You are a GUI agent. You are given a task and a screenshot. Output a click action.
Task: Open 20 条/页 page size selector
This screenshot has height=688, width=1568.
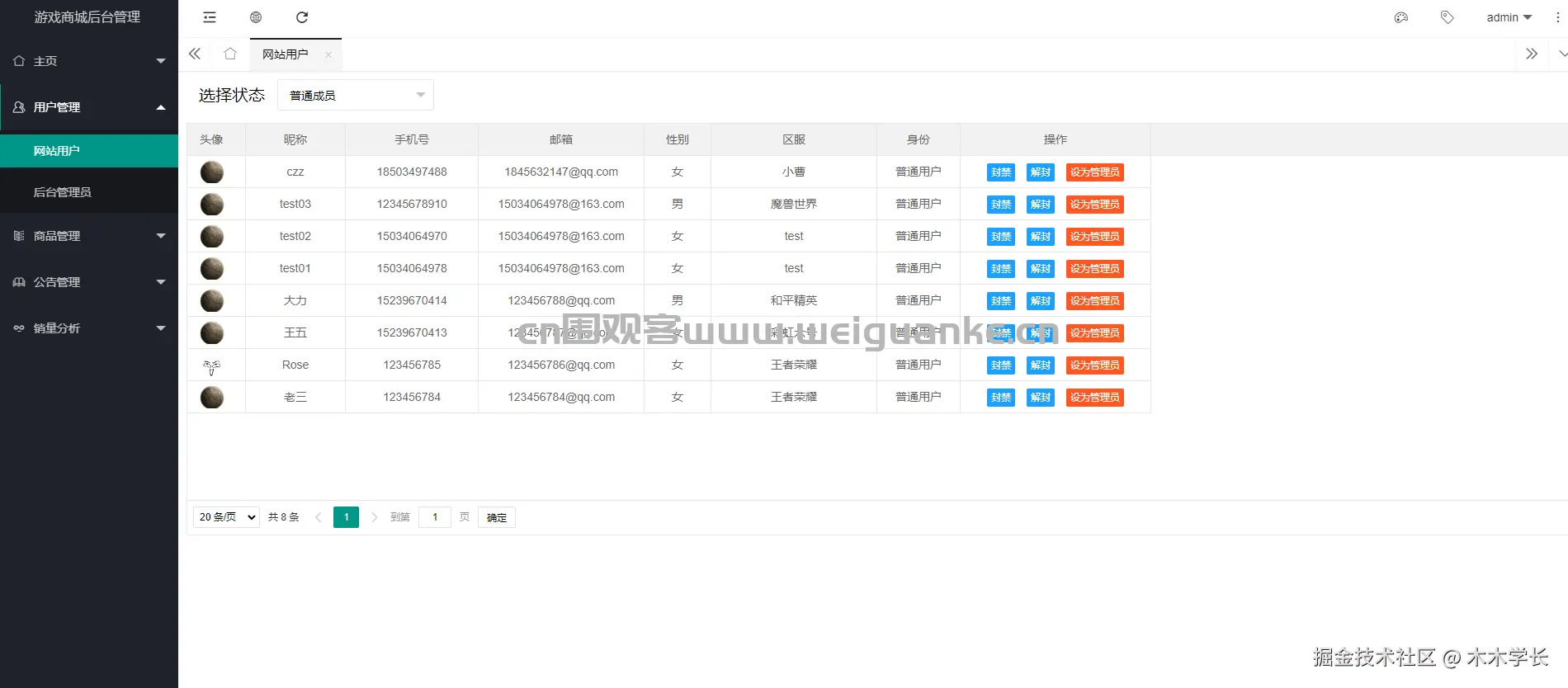(x=226, y=517)
